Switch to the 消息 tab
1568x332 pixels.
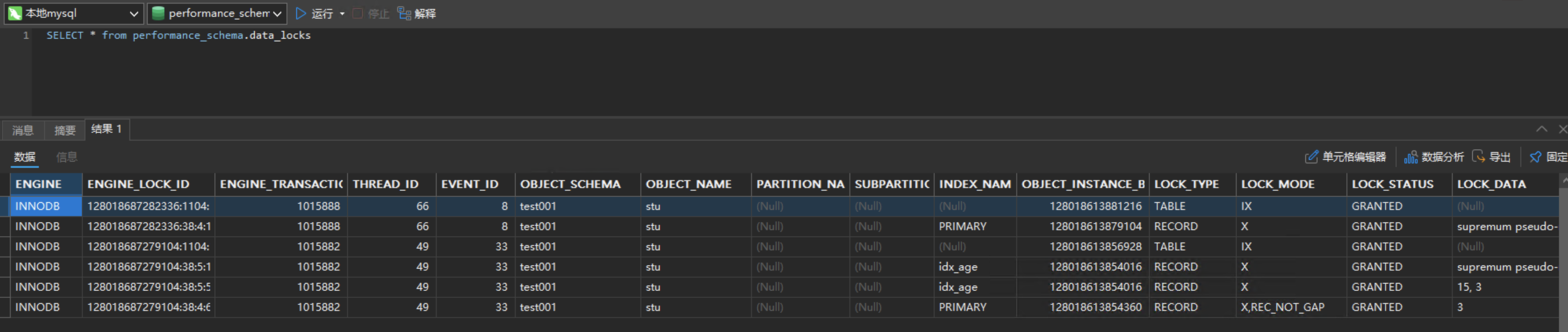[22, 130]
